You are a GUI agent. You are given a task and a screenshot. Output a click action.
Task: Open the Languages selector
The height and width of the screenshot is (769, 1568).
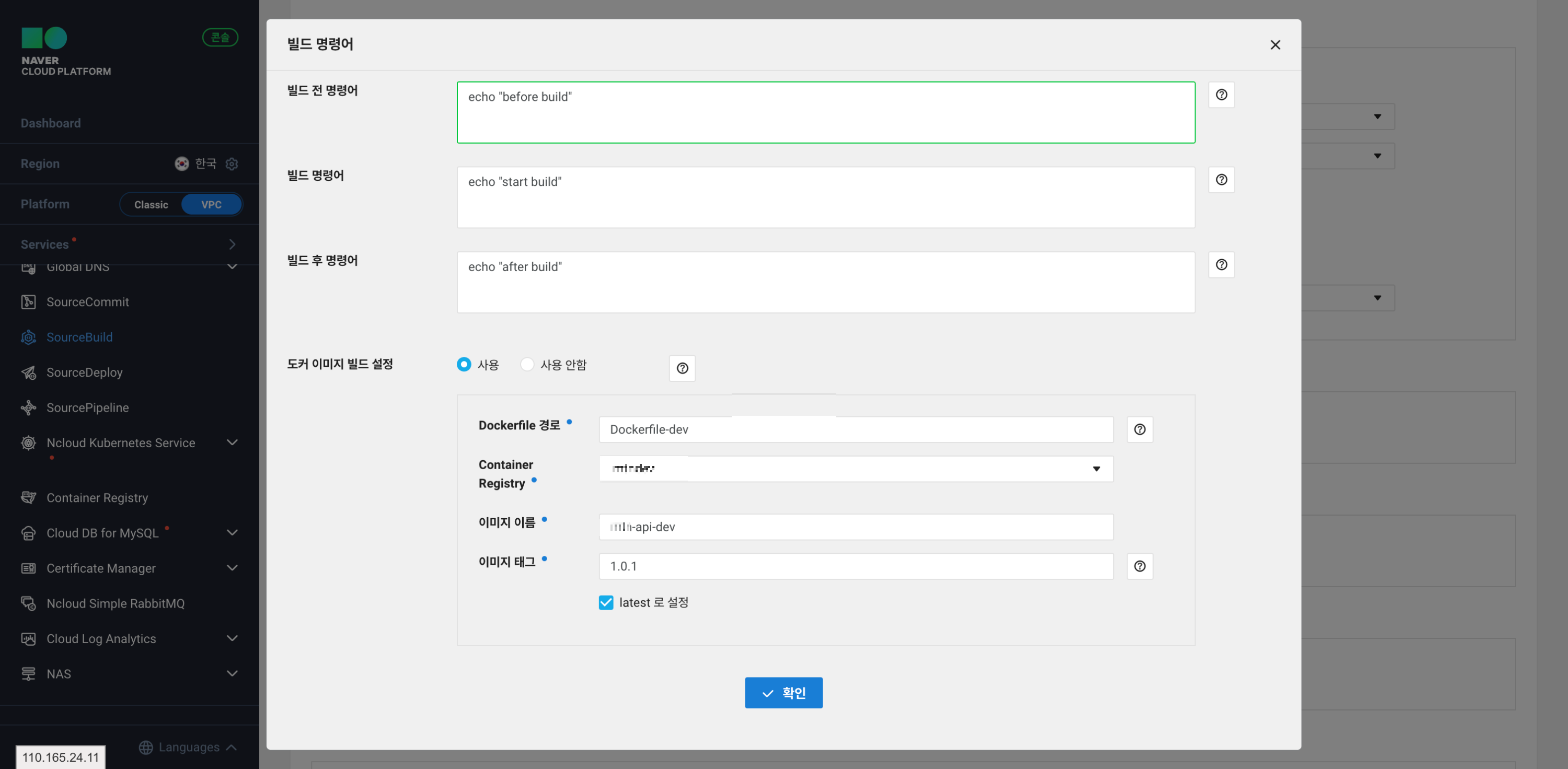[x=188, y=747]
